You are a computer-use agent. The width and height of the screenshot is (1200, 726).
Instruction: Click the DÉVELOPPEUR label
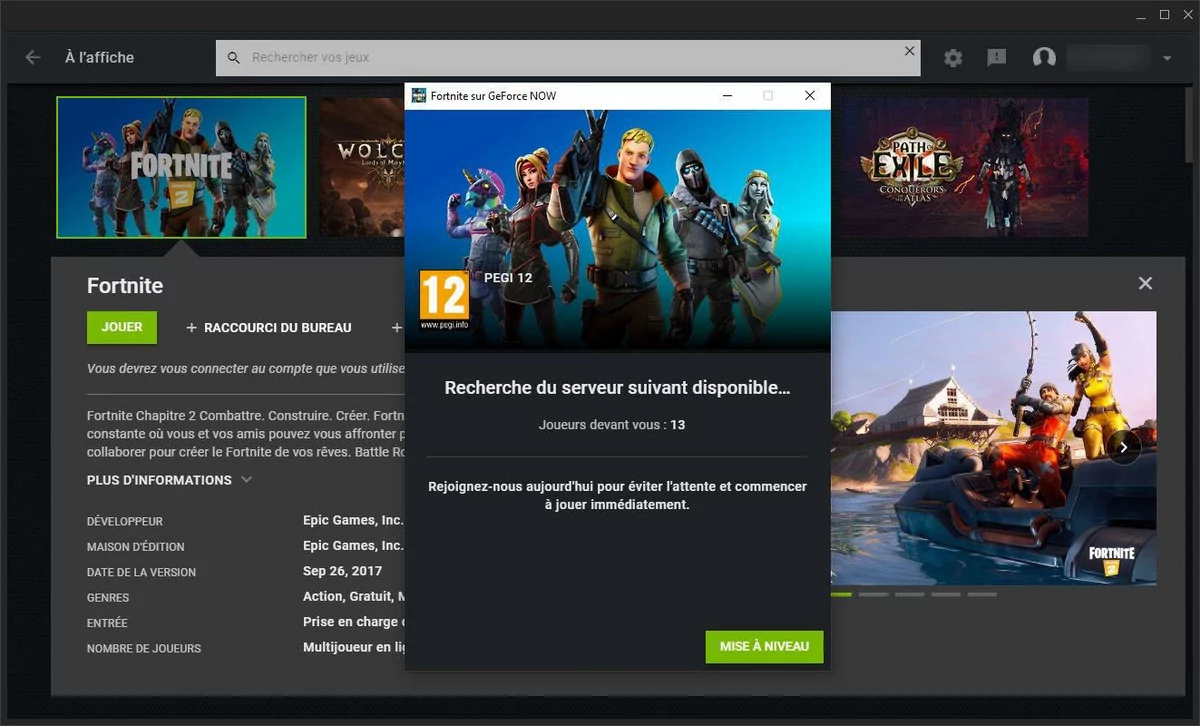click(125, 522)
